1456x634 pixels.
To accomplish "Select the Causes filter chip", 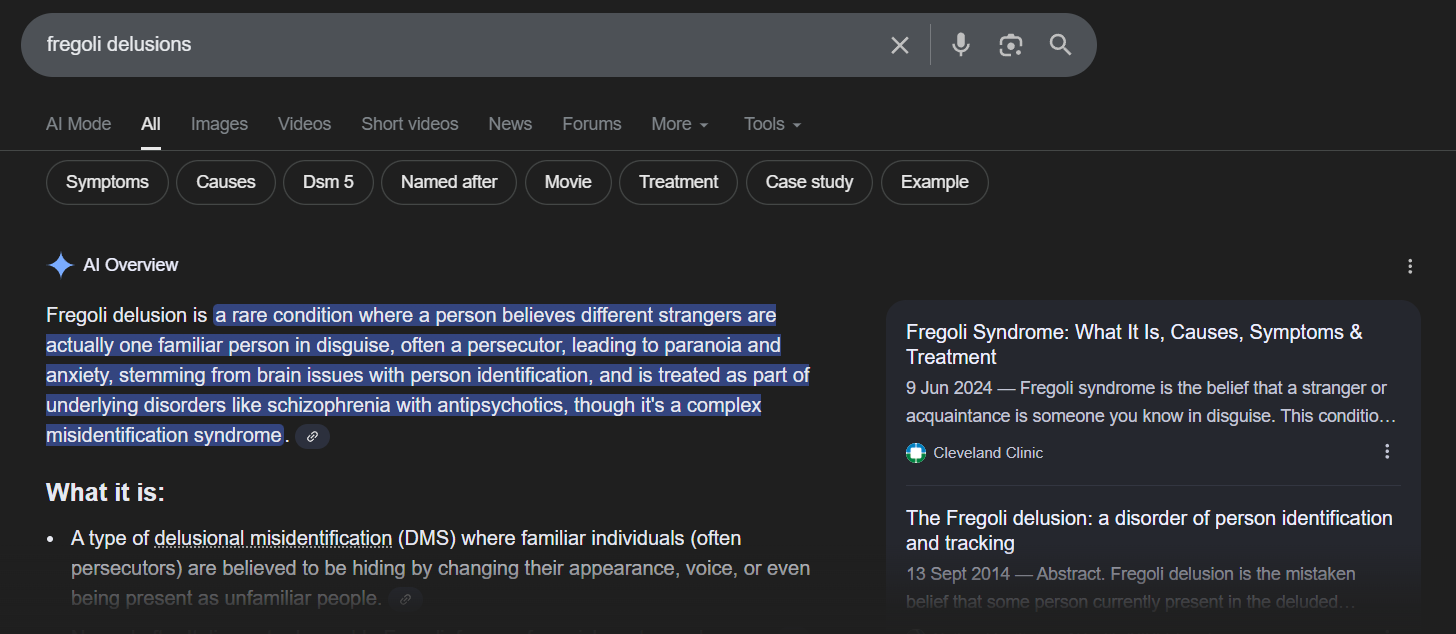I will coord(226,182).
